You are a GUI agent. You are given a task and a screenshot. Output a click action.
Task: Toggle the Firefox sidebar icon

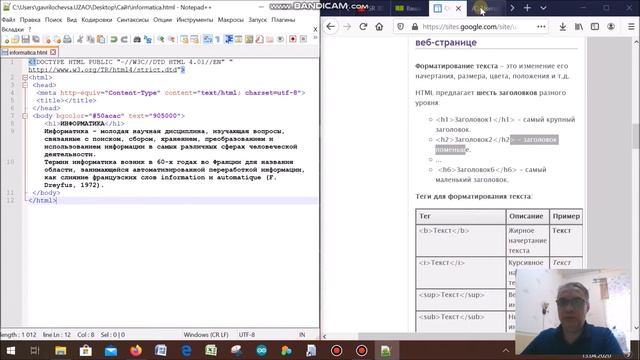coord(595,27)
